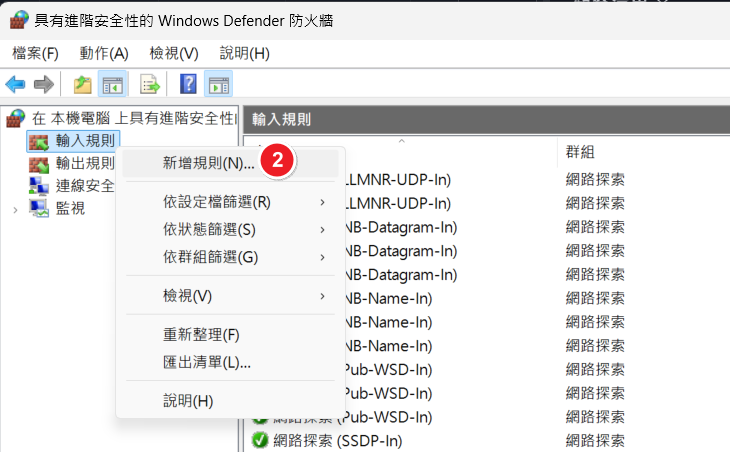This screenshot has width=730, height=452.
Task: Expand 依狀態篩選(S) submenu
Action: click(x=230, y=229)
